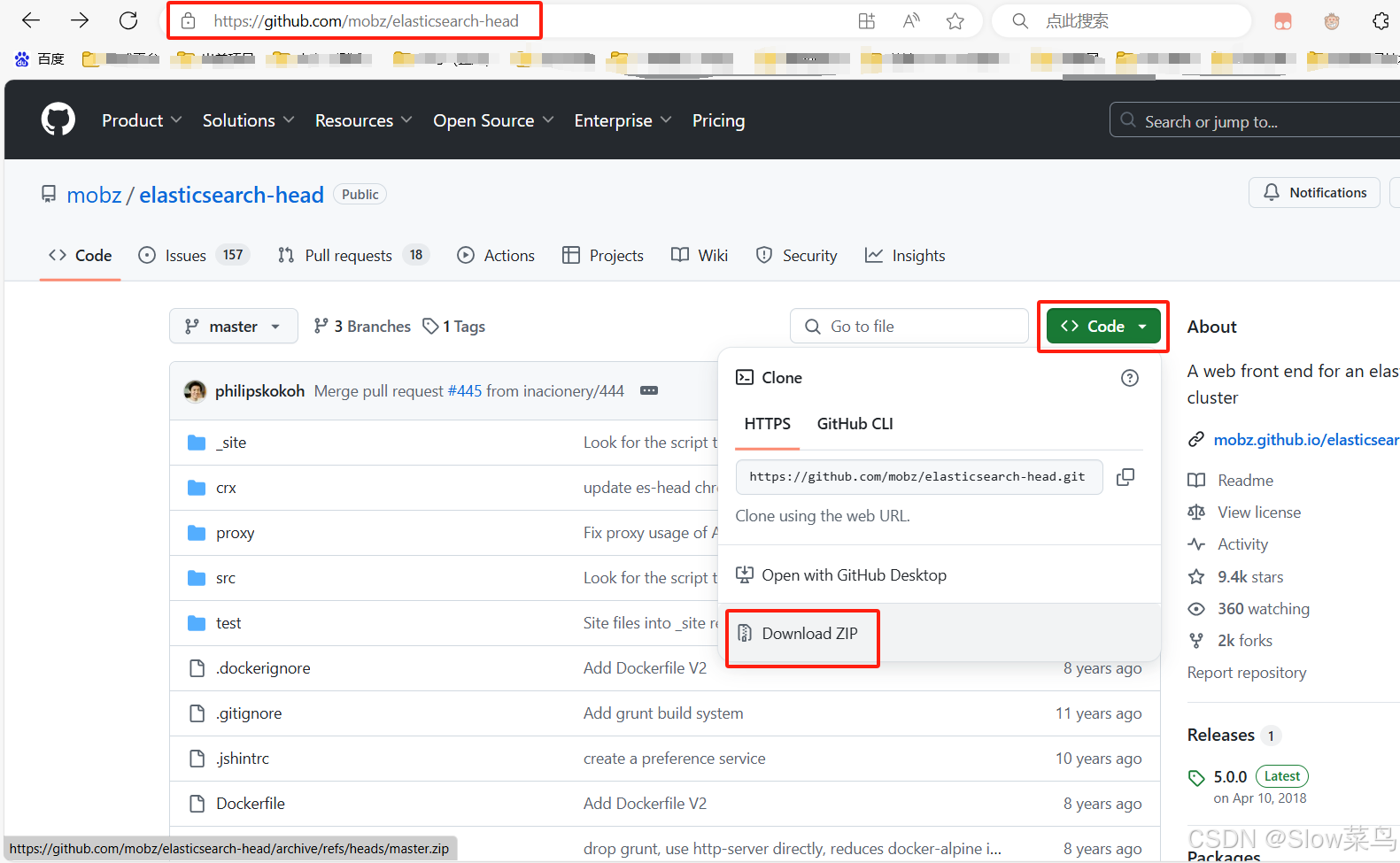View 3 Branches
This screenshot has width=1400, height=863.
362,327
